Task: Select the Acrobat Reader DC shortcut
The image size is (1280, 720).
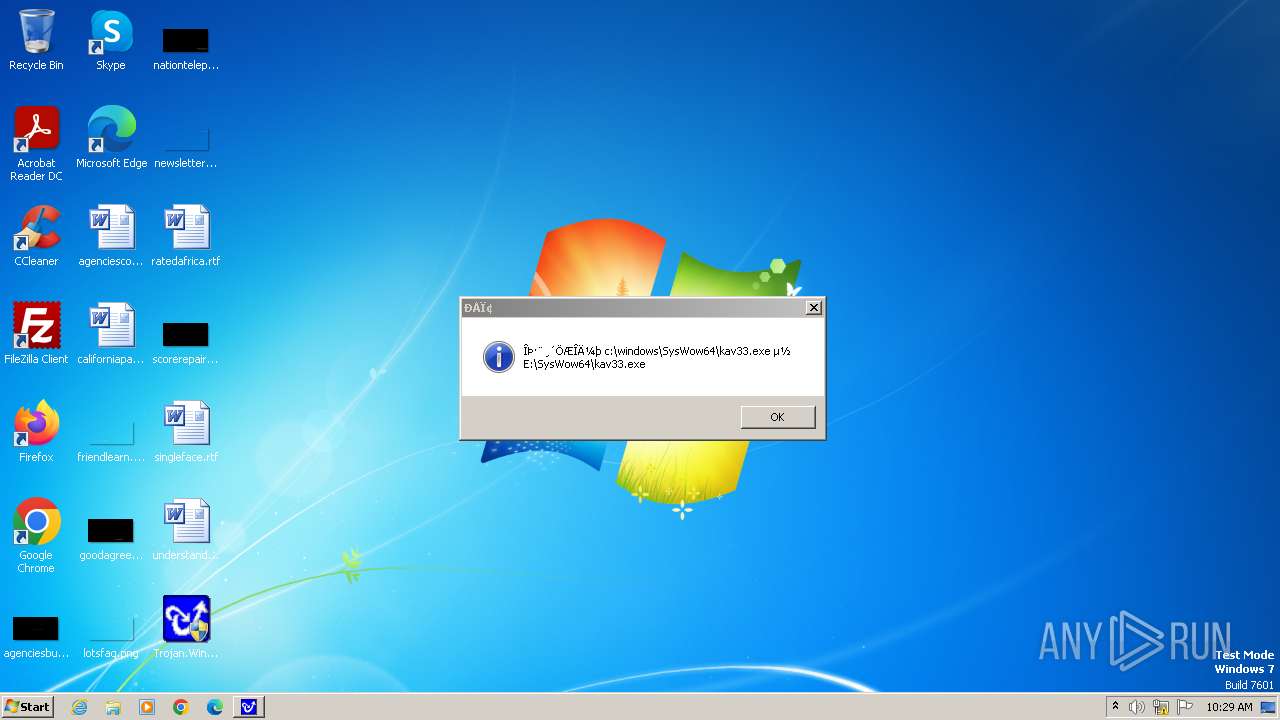Action: coord(36,144)
